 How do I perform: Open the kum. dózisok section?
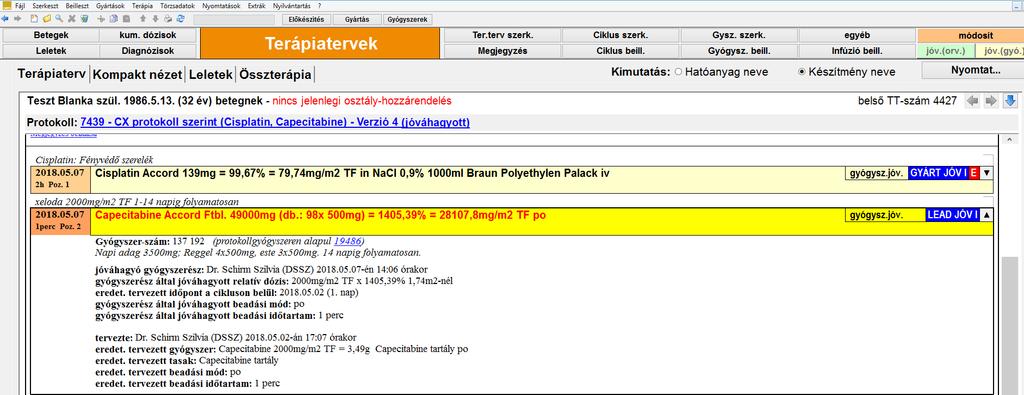[x=148, y=35]
